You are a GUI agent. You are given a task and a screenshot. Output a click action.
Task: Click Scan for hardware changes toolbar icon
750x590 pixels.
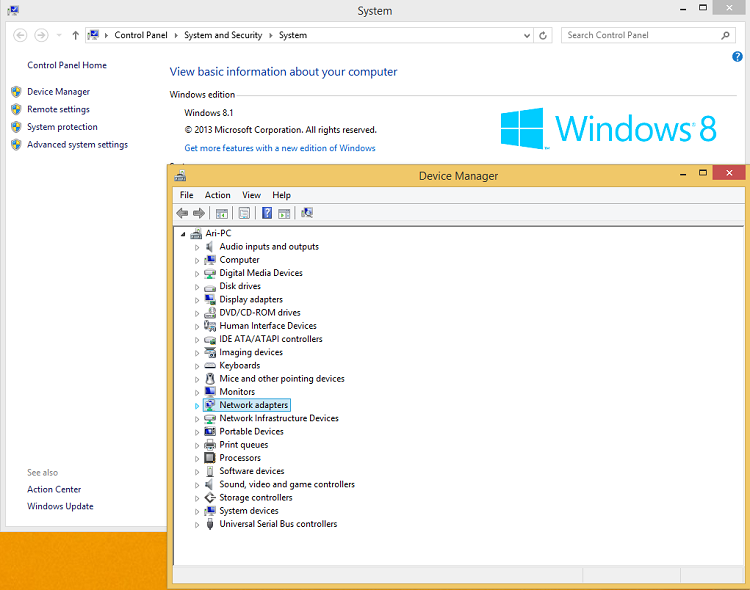307,213
